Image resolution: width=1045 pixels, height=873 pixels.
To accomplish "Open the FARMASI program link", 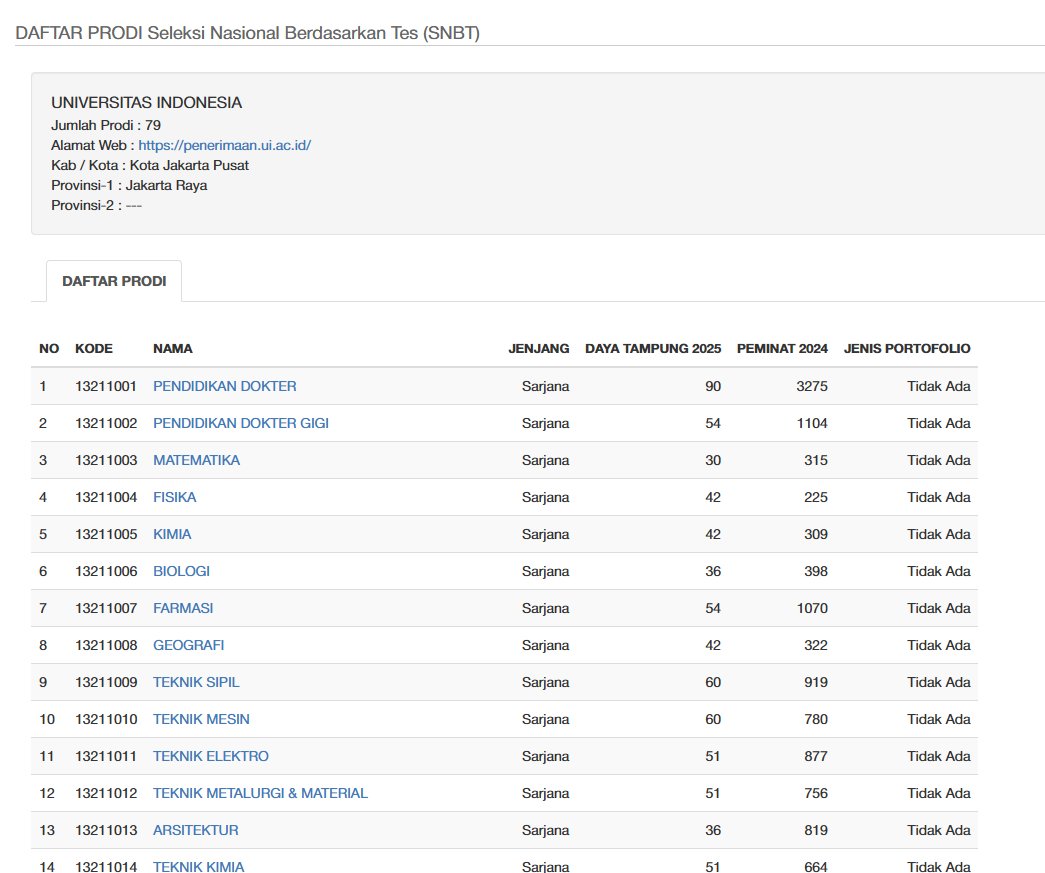I will [183, 608].
